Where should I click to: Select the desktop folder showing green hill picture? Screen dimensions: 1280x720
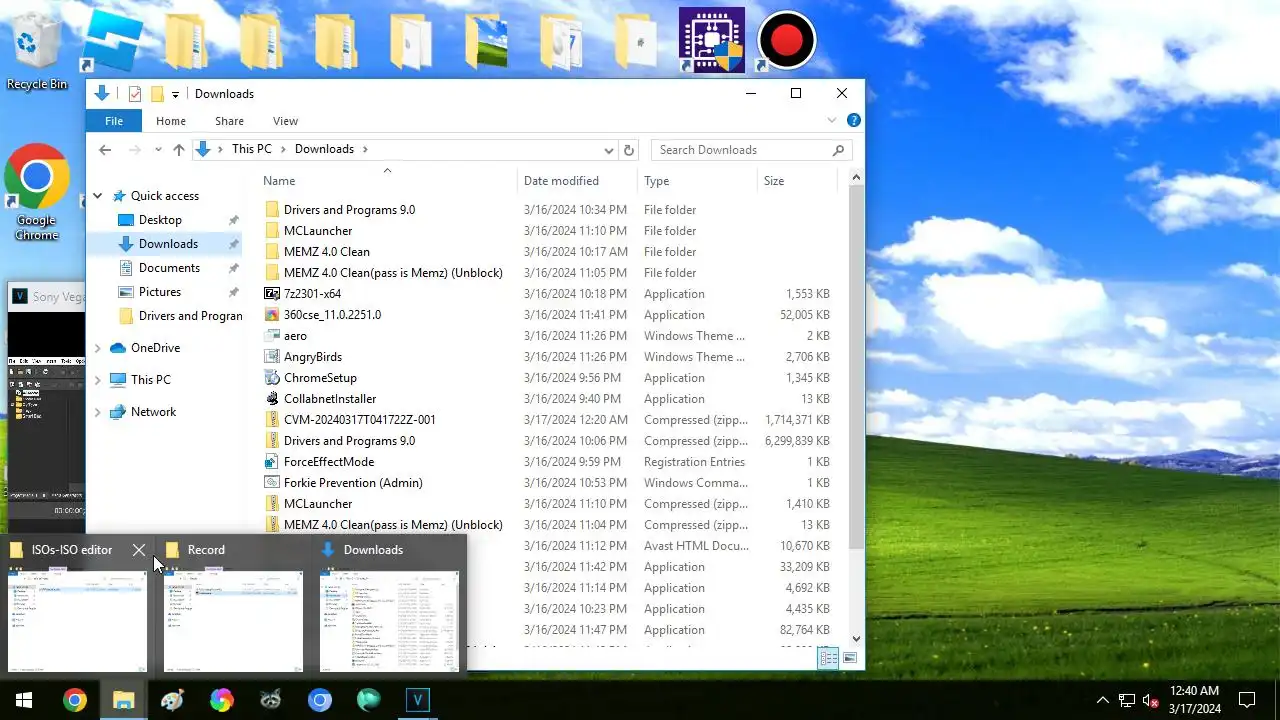tap(485, 42)
